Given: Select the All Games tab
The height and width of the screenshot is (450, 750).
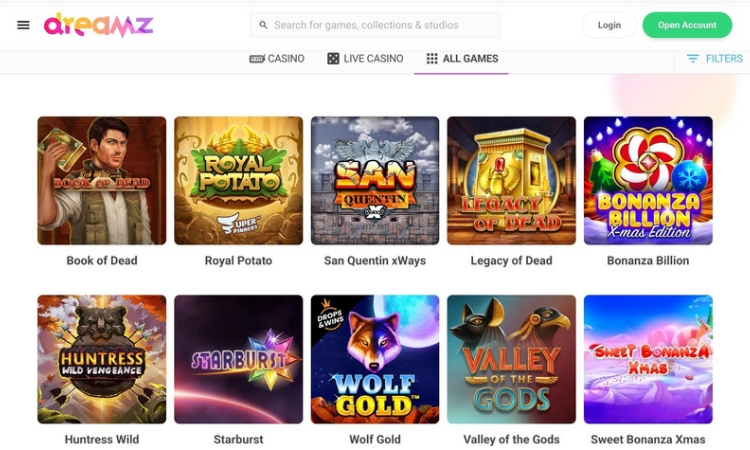Looking at the screenshot, I should (x=470, y=59).
